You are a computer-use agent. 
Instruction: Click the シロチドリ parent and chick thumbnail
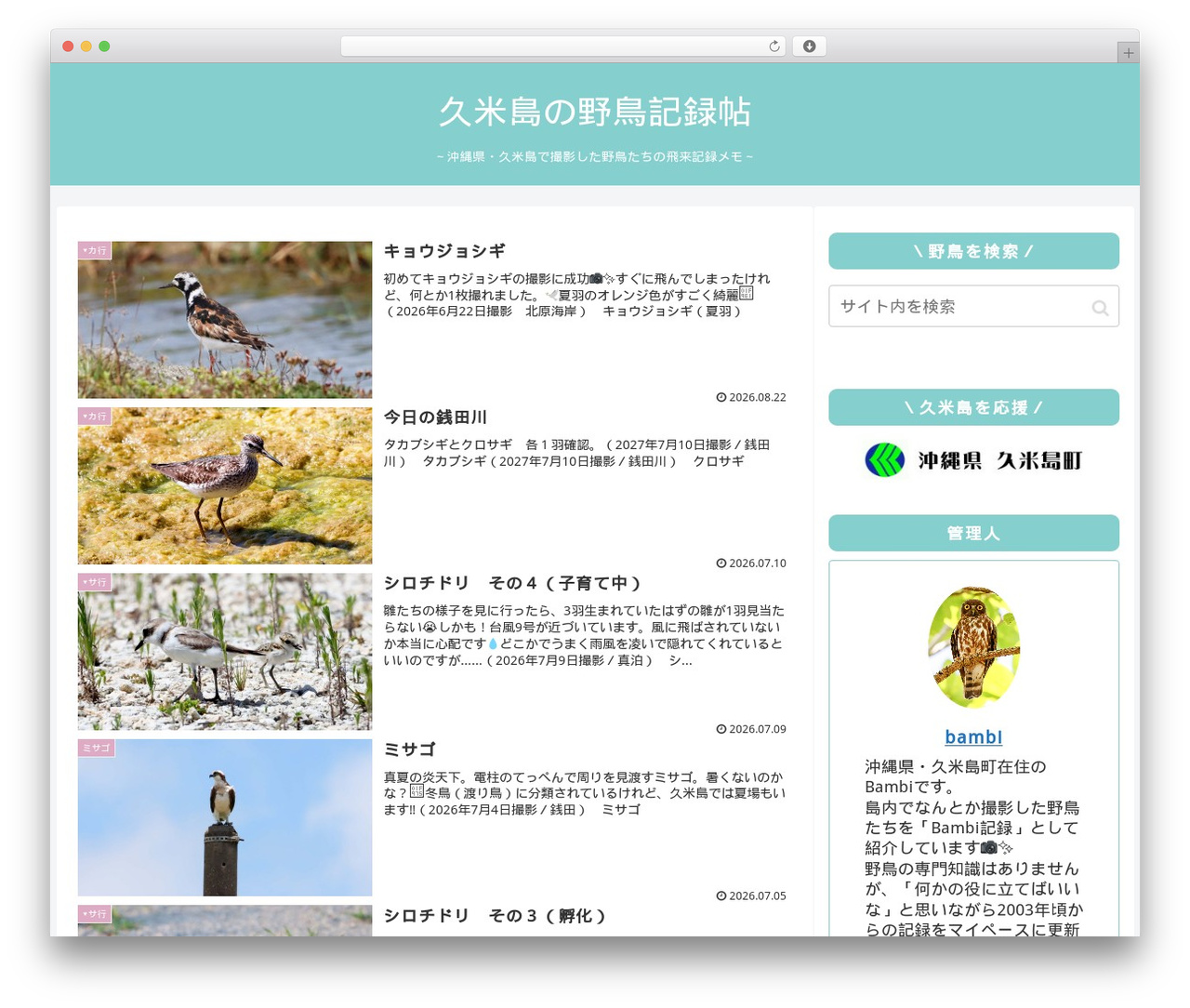225,651
